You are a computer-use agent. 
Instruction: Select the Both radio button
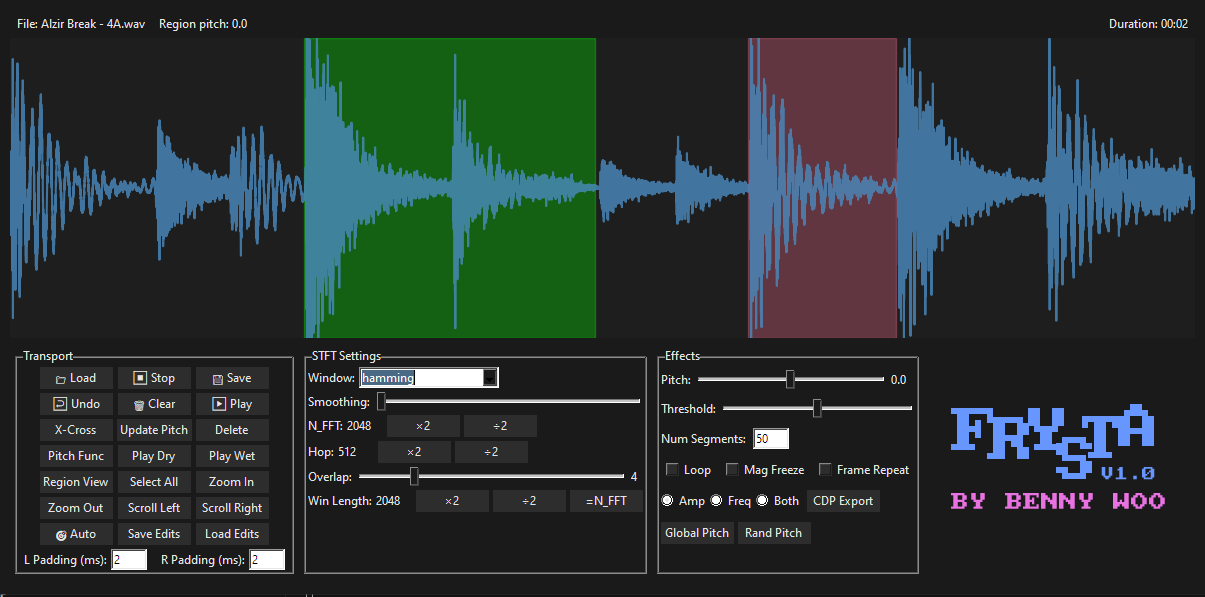click(x=762, y=501)
